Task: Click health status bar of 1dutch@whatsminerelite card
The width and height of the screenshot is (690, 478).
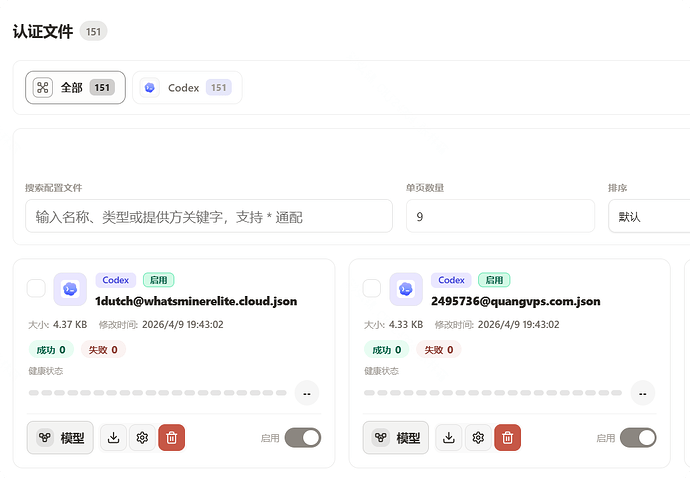Action: tap(158, 393)
